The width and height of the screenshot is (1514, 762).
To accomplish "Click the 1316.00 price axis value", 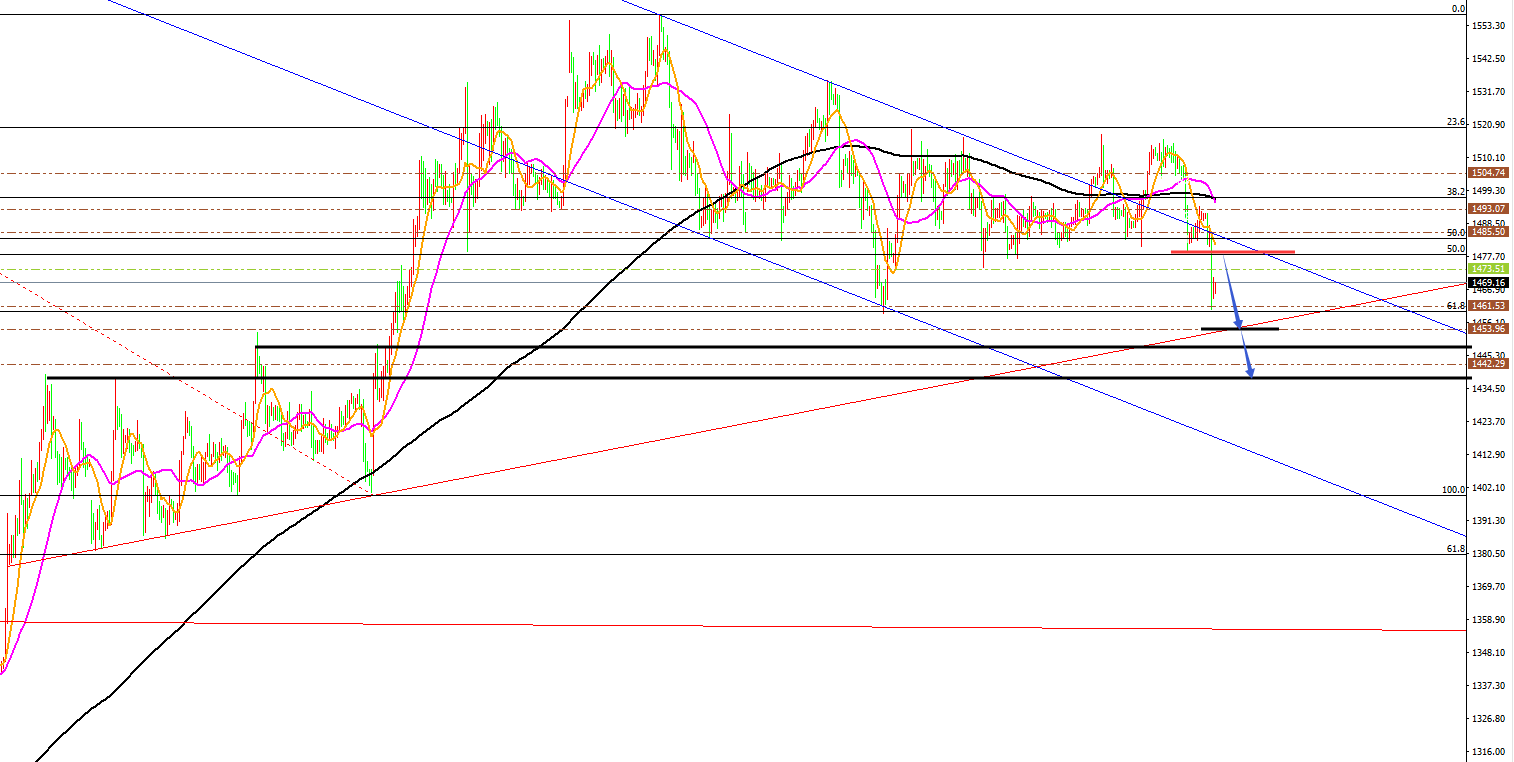I will click(x=1489, y=752).
